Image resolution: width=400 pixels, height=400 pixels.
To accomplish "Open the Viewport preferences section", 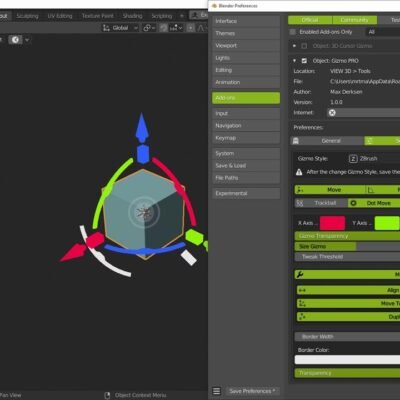I will tap(246, 46).
